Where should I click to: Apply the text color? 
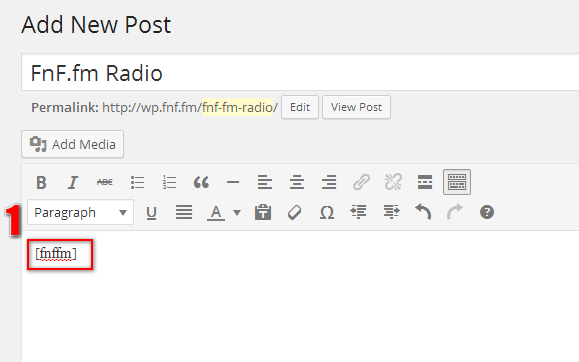[x=216, y=213]
